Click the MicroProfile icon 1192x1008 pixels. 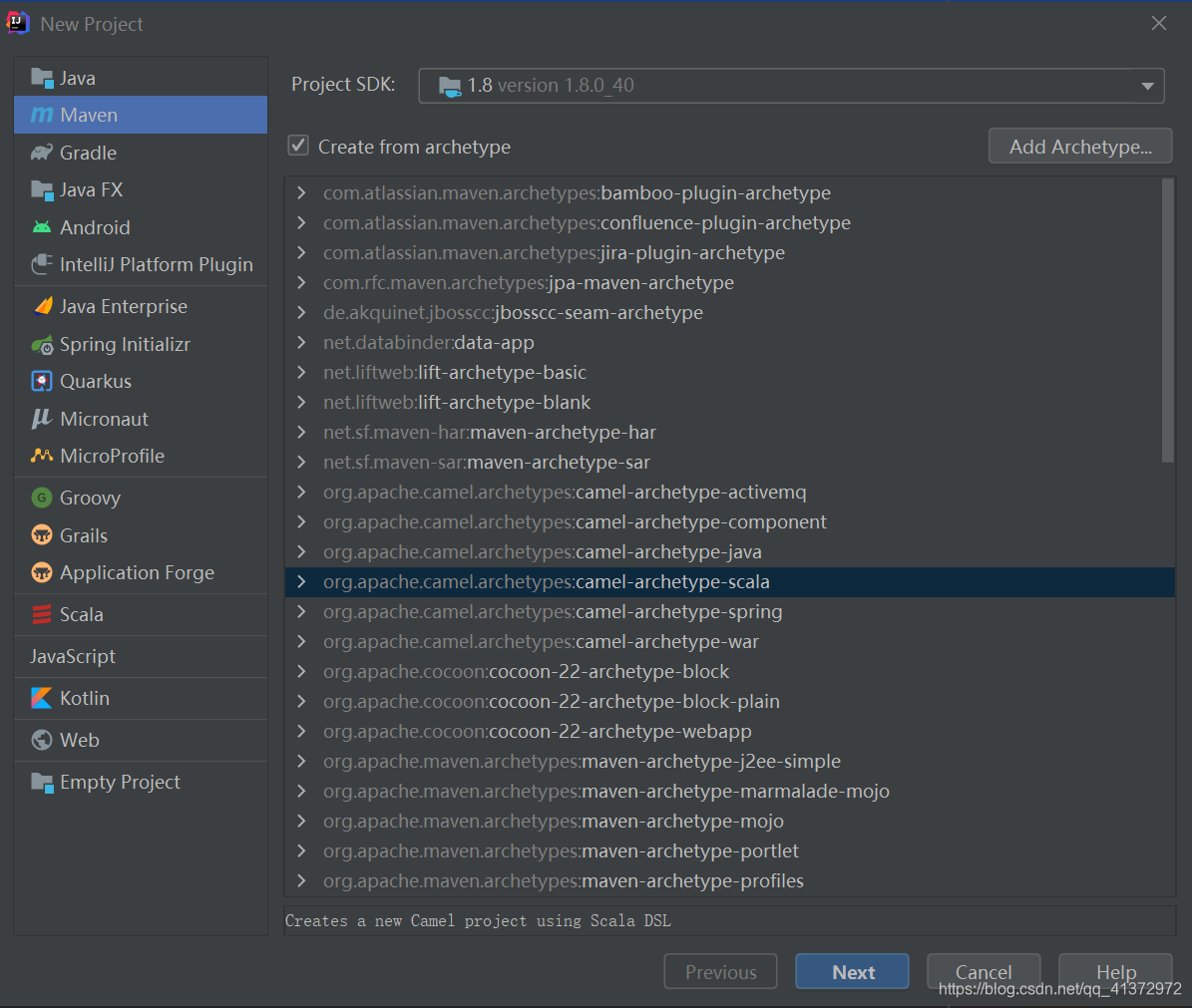click(42, 456)
